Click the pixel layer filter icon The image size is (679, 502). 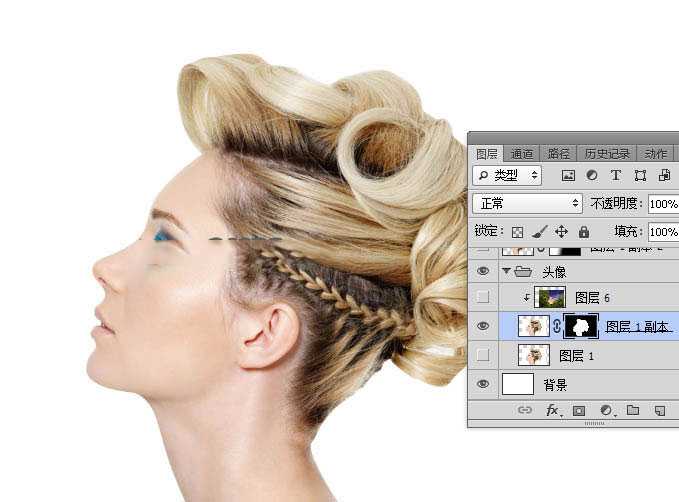pos(568,175)
